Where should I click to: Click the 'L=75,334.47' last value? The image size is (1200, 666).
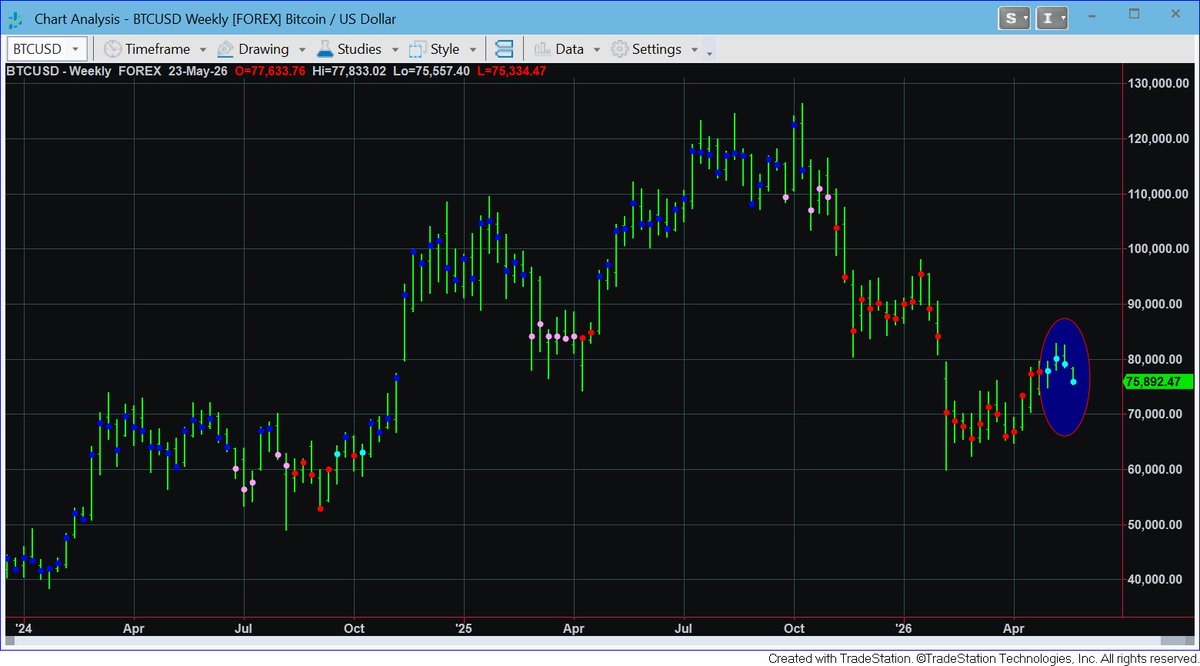(512, 71)
